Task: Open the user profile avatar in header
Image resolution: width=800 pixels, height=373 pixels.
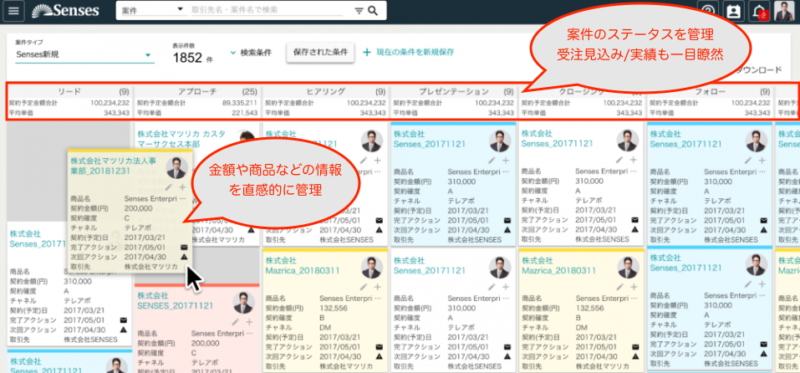Action: [x=784, y=11]
